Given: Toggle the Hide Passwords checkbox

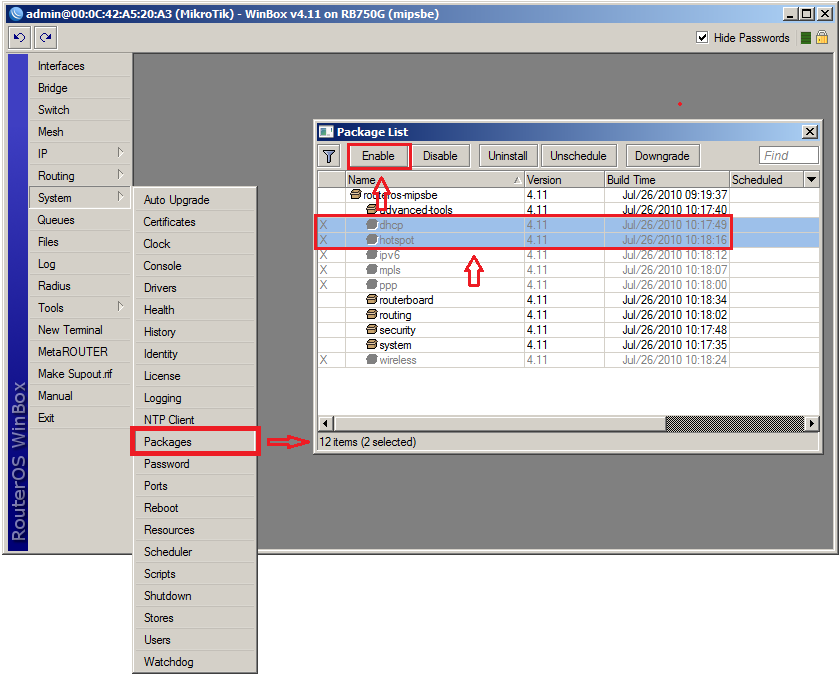Looking at the screenshot, I should [702, 38].
